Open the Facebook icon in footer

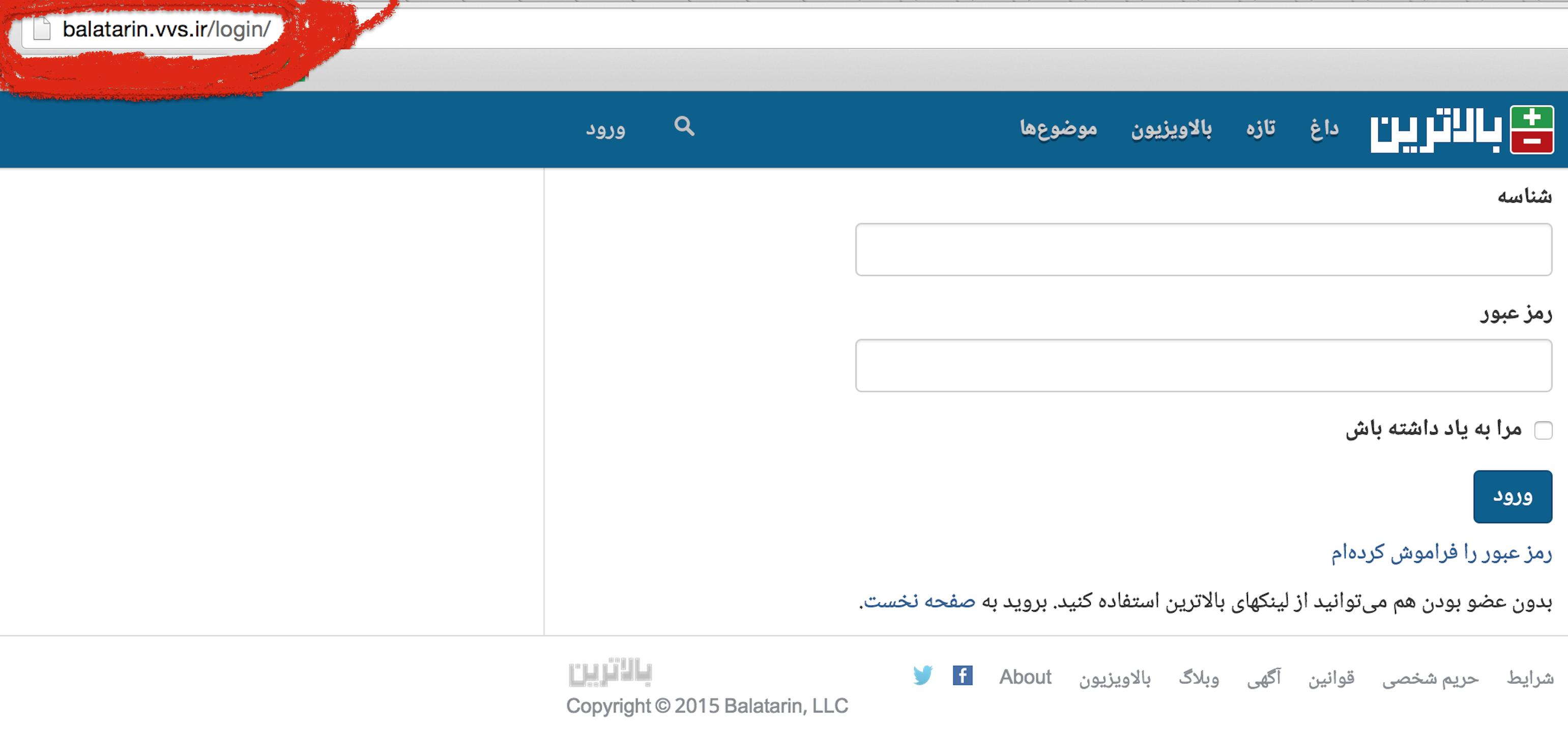(963, 675)
